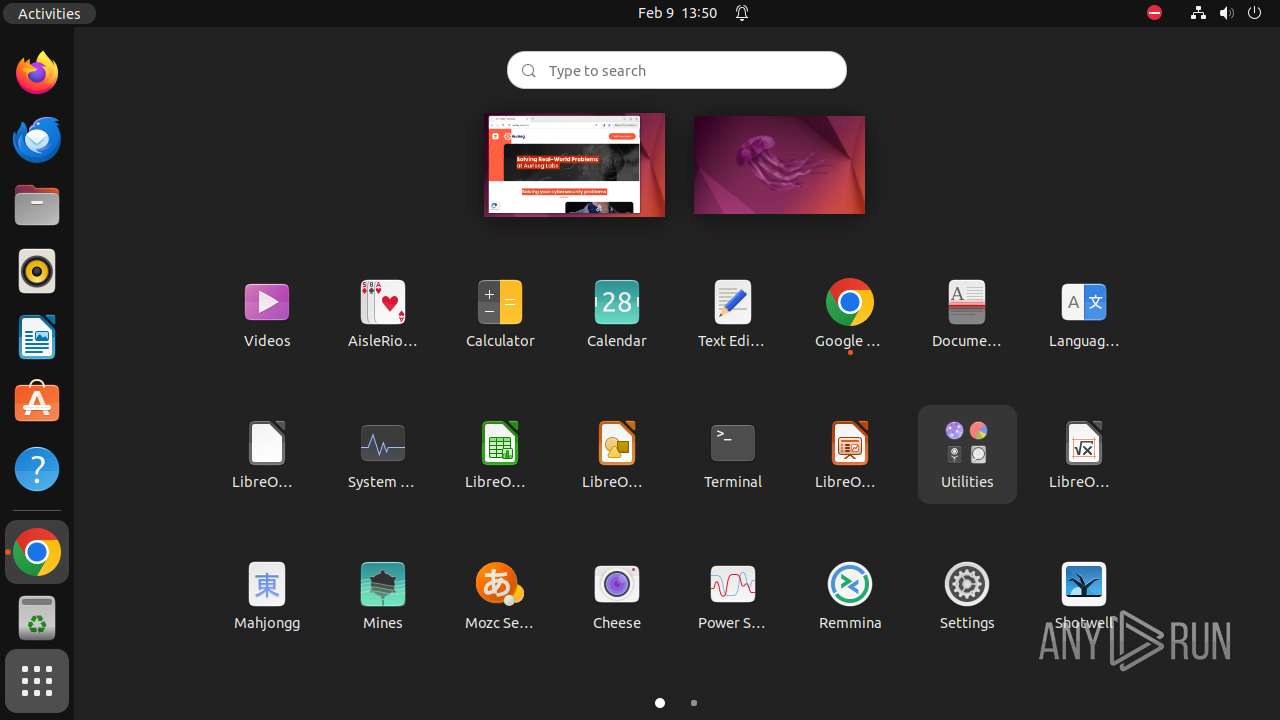The height and width of the screenshot is (720, 1280).
Task: Launch System Monitor
Action: 383,455
